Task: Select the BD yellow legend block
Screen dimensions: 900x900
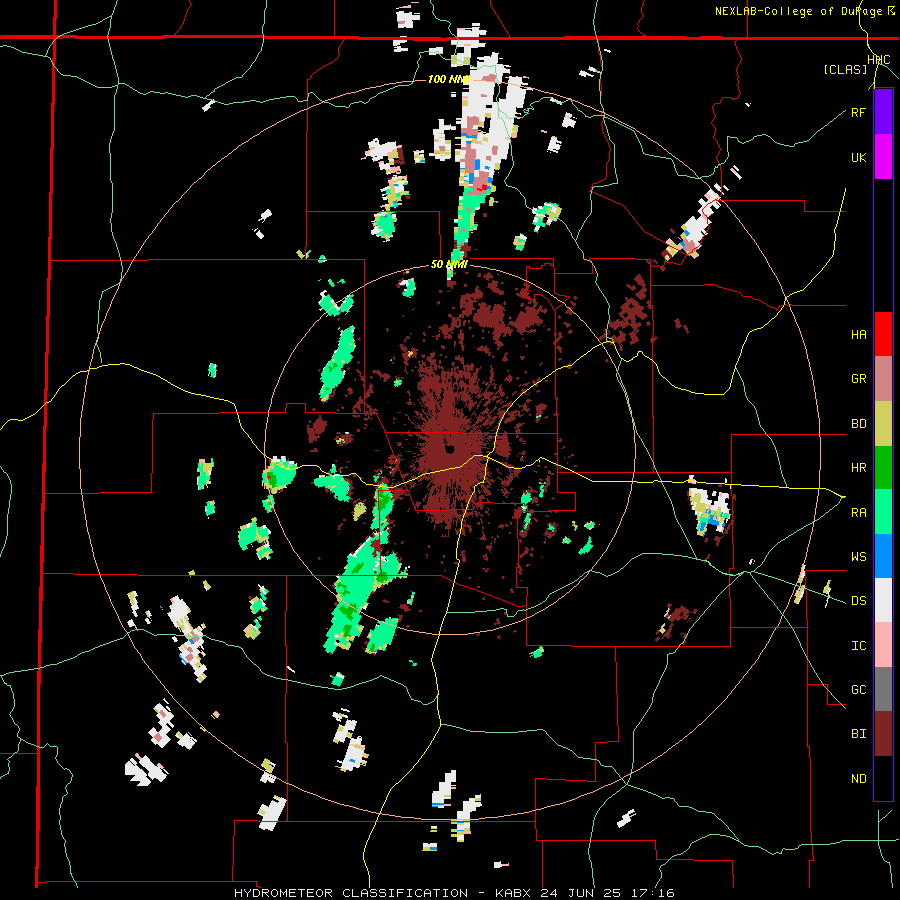Action: point(883,424)
